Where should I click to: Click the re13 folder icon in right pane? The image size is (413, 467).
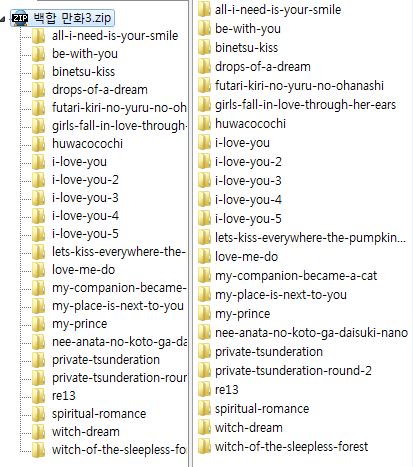pyautogui.click(x=204, y=390)
